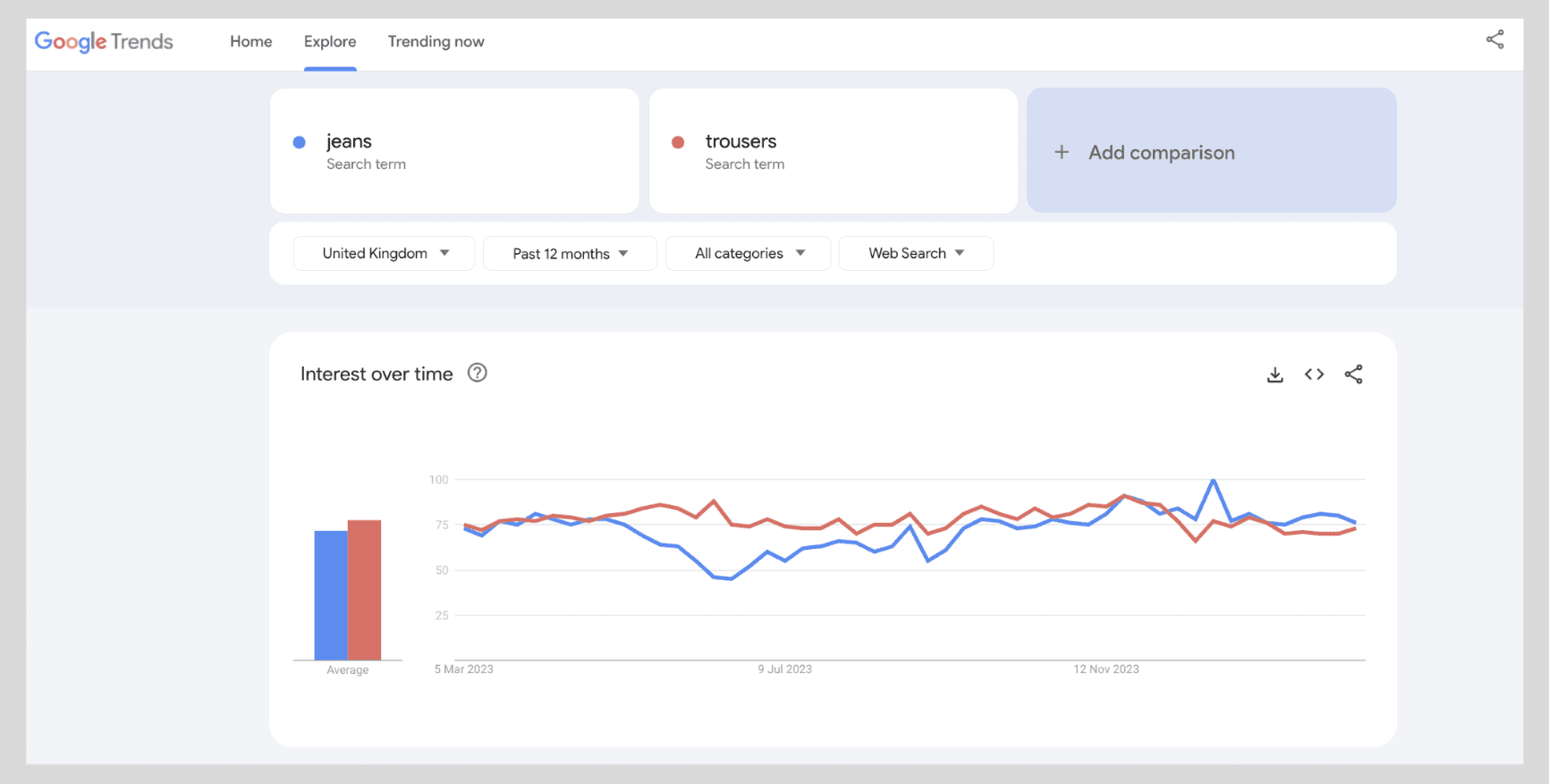
Task: Change the Web Search type dropdown
Action: click(916, 253)
